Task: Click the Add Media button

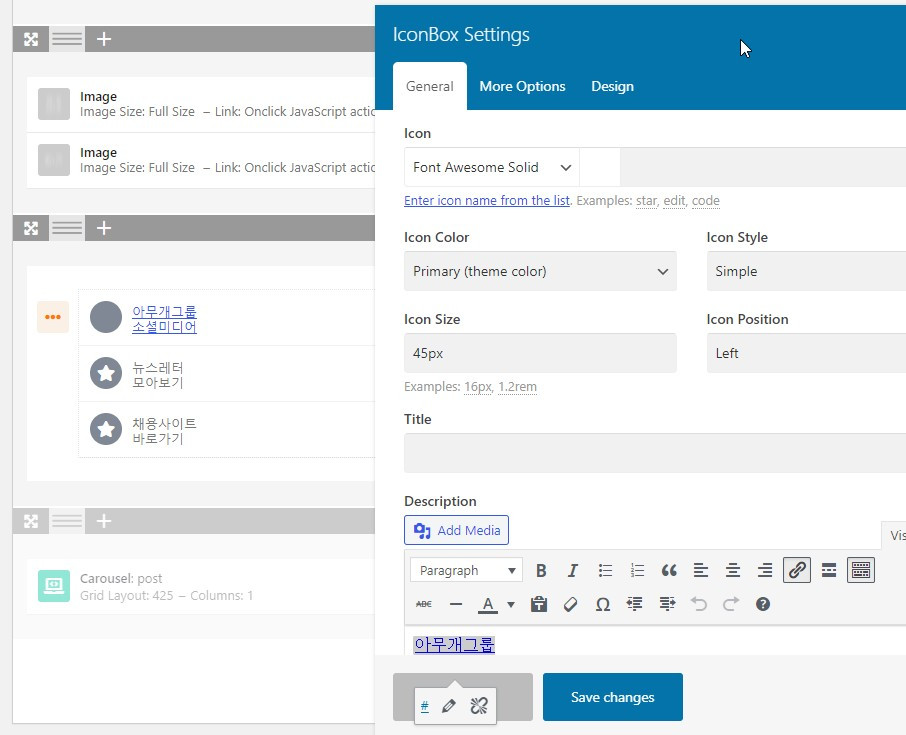Action: coord(456,530)
